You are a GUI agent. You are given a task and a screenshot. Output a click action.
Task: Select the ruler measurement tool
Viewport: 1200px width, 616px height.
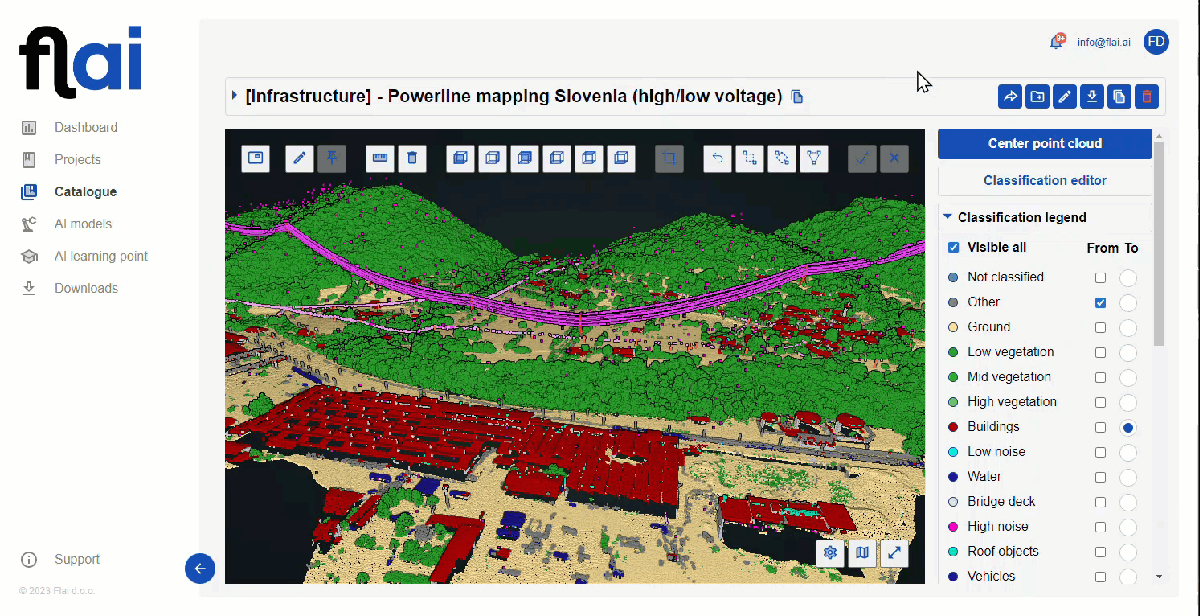[380, 158]
